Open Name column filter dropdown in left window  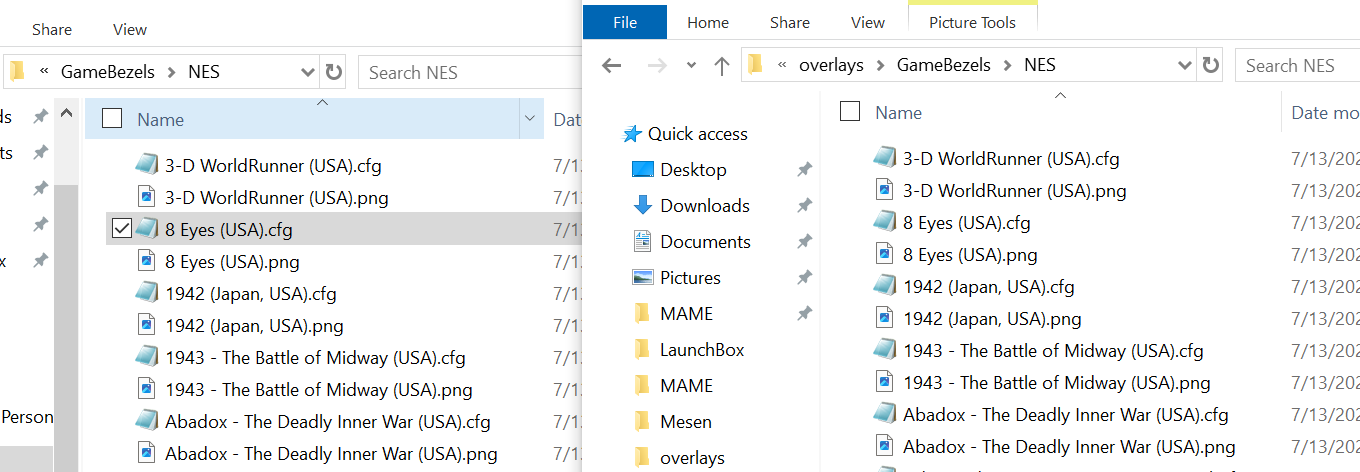(x=529, y=119)
